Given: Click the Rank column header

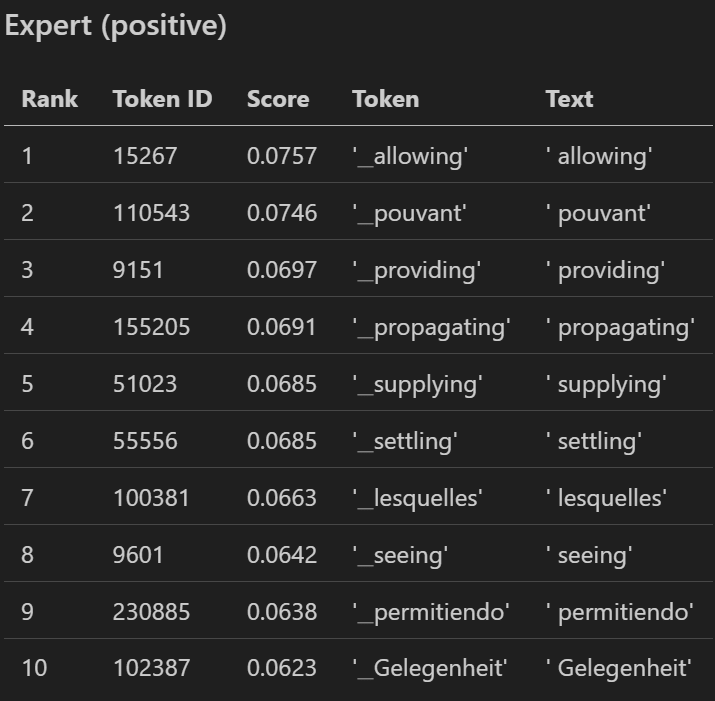Looking at the screenshot, I should click(49, 99).
